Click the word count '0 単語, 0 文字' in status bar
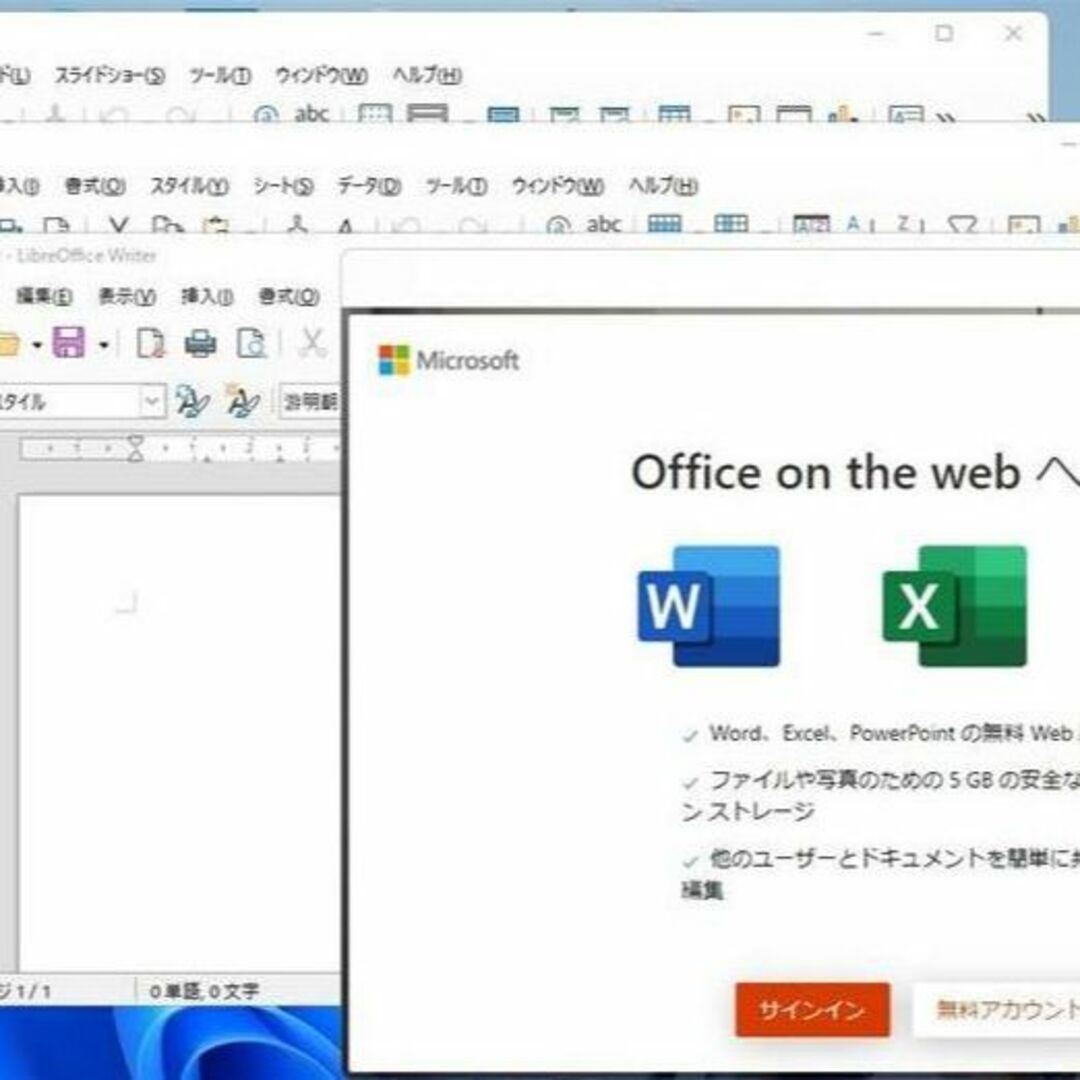1080x1080 pixels. [x=205, y=992]
